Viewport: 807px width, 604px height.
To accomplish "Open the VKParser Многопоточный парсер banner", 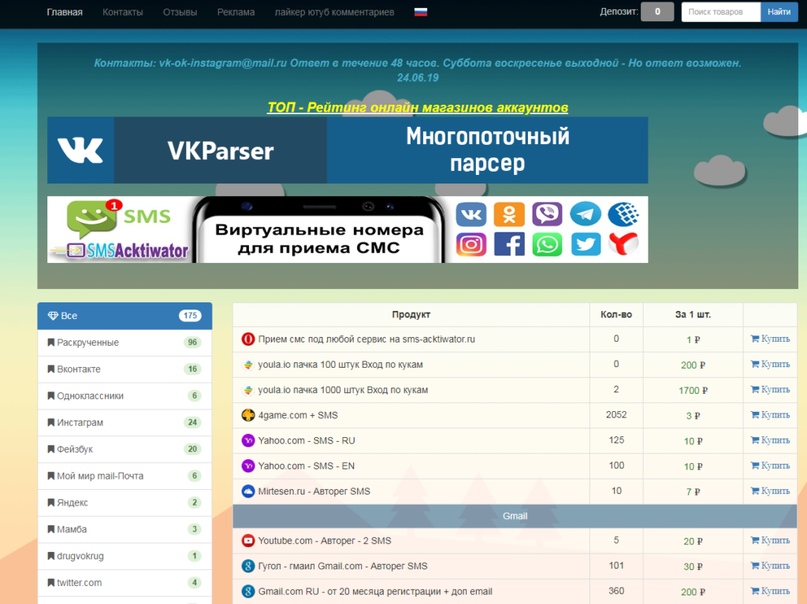I will (x=347, y=150).
